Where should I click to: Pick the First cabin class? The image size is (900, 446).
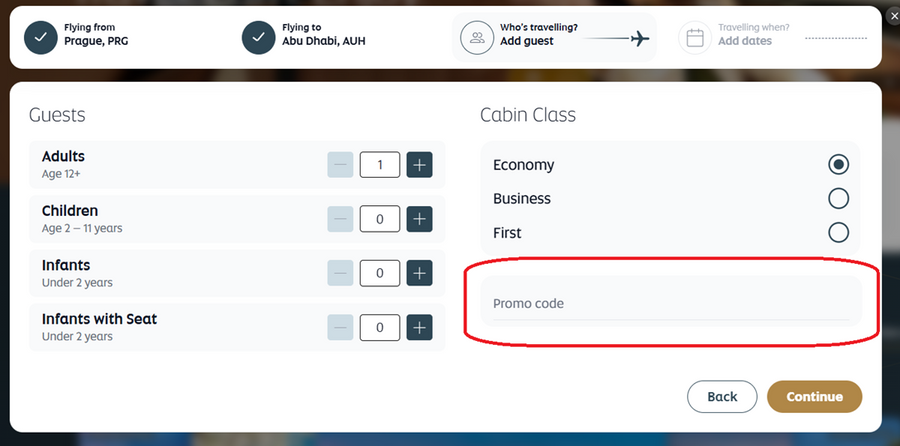[838, 232]
